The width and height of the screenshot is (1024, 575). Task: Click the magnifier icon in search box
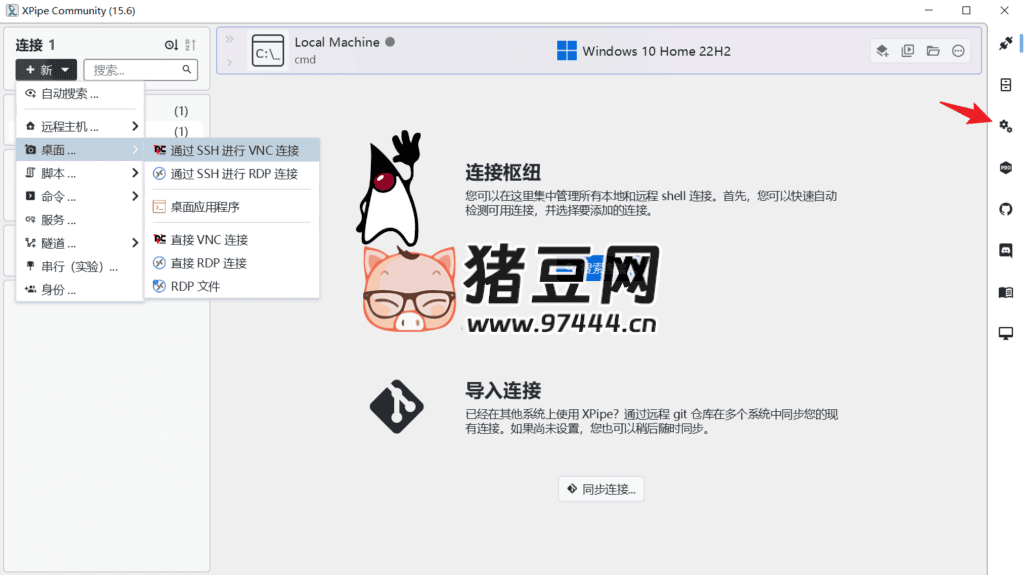click(187, 69)
